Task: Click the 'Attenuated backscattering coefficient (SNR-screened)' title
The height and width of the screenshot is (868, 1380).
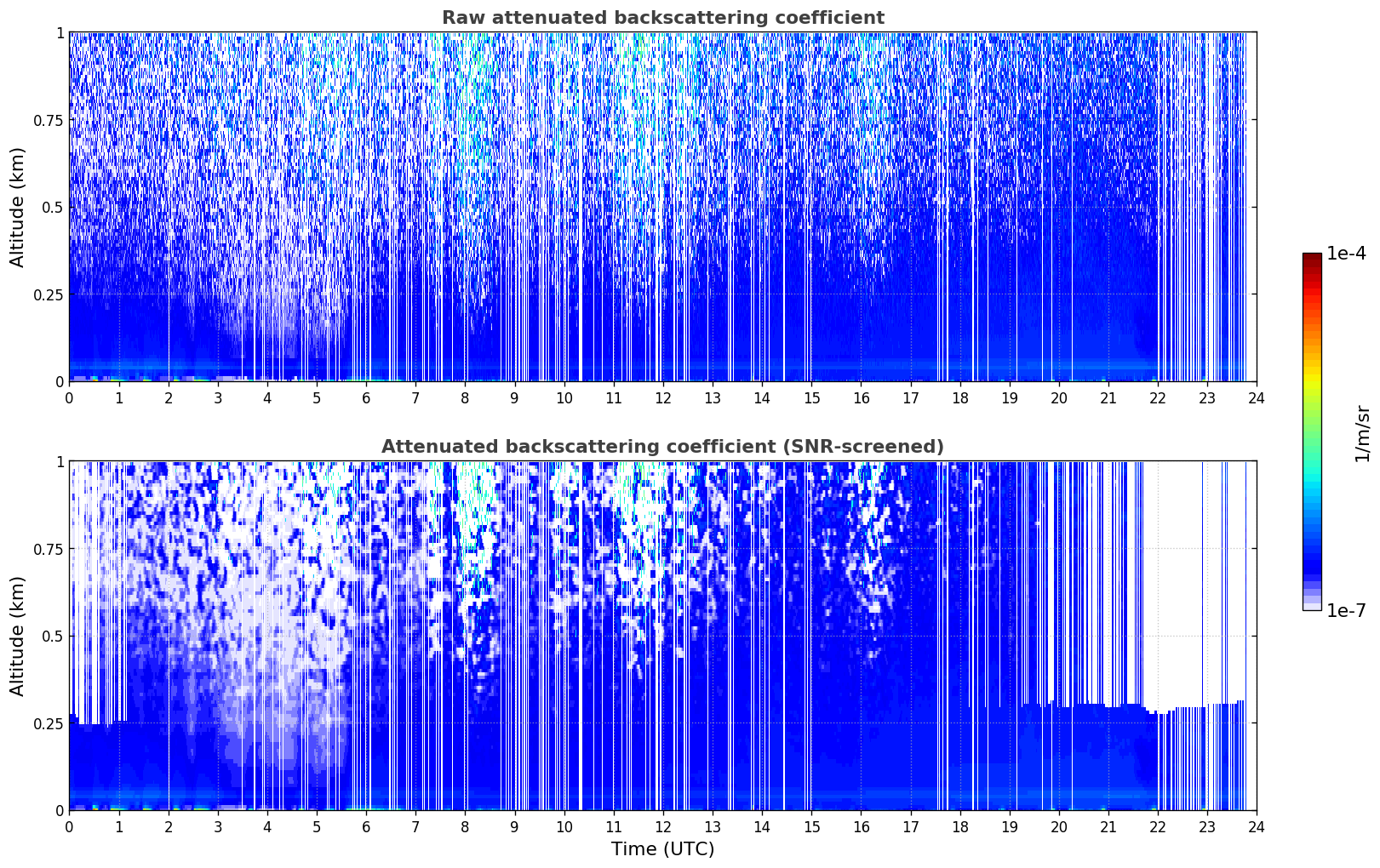Action: click(662, 447)
